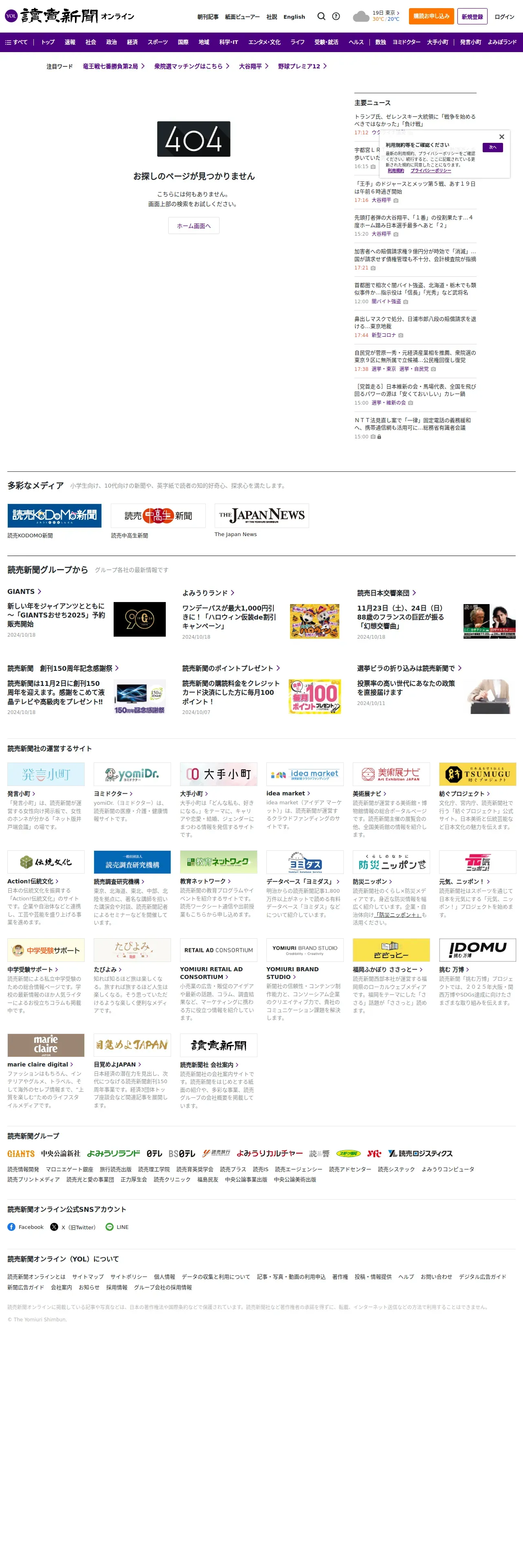Screen dimensions: 523x1568
Task: Click the ホーム画面へ button
Action: click(193, 226)
